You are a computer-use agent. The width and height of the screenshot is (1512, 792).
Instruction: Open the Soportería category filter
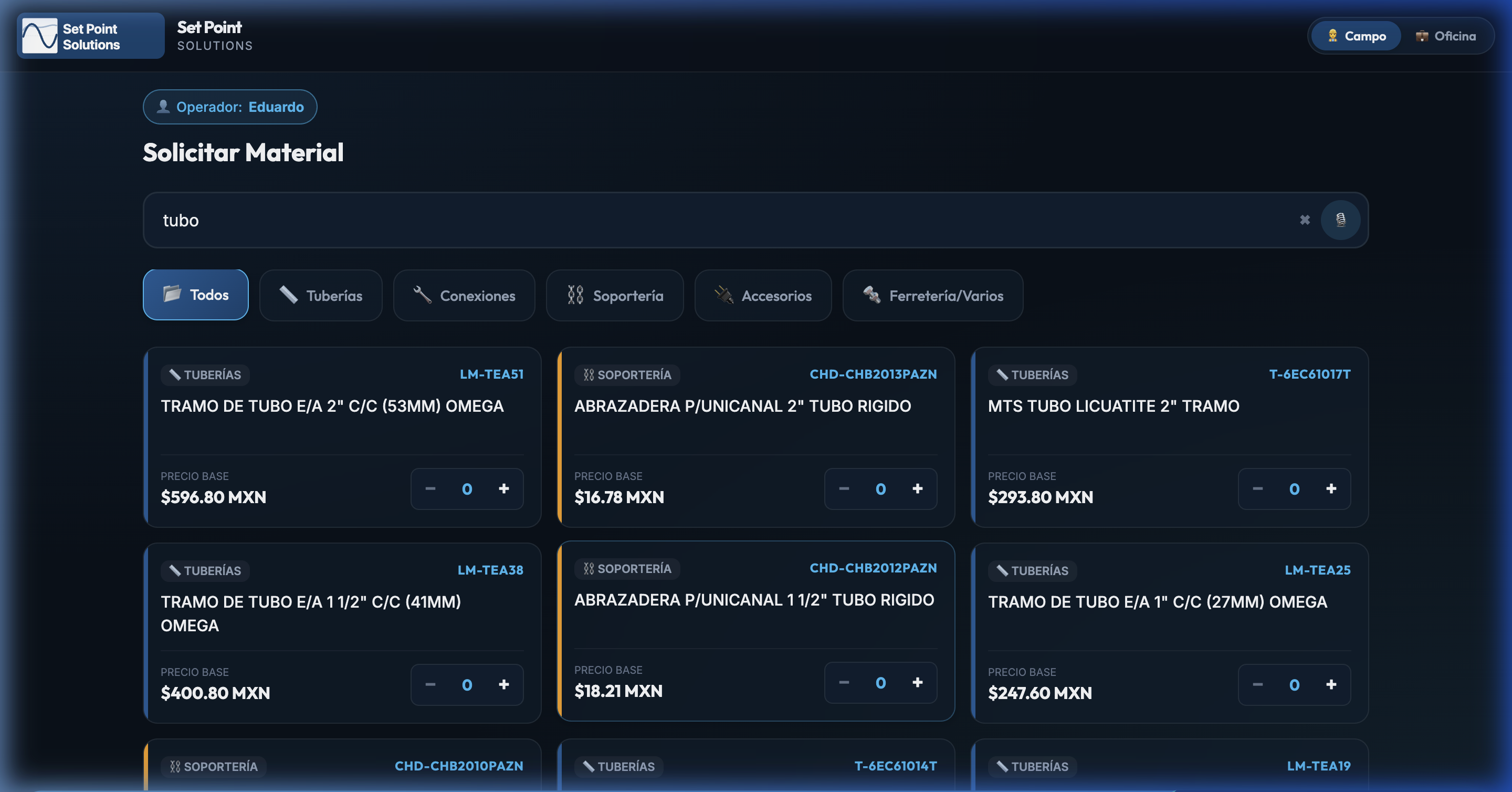pos(615,295)
